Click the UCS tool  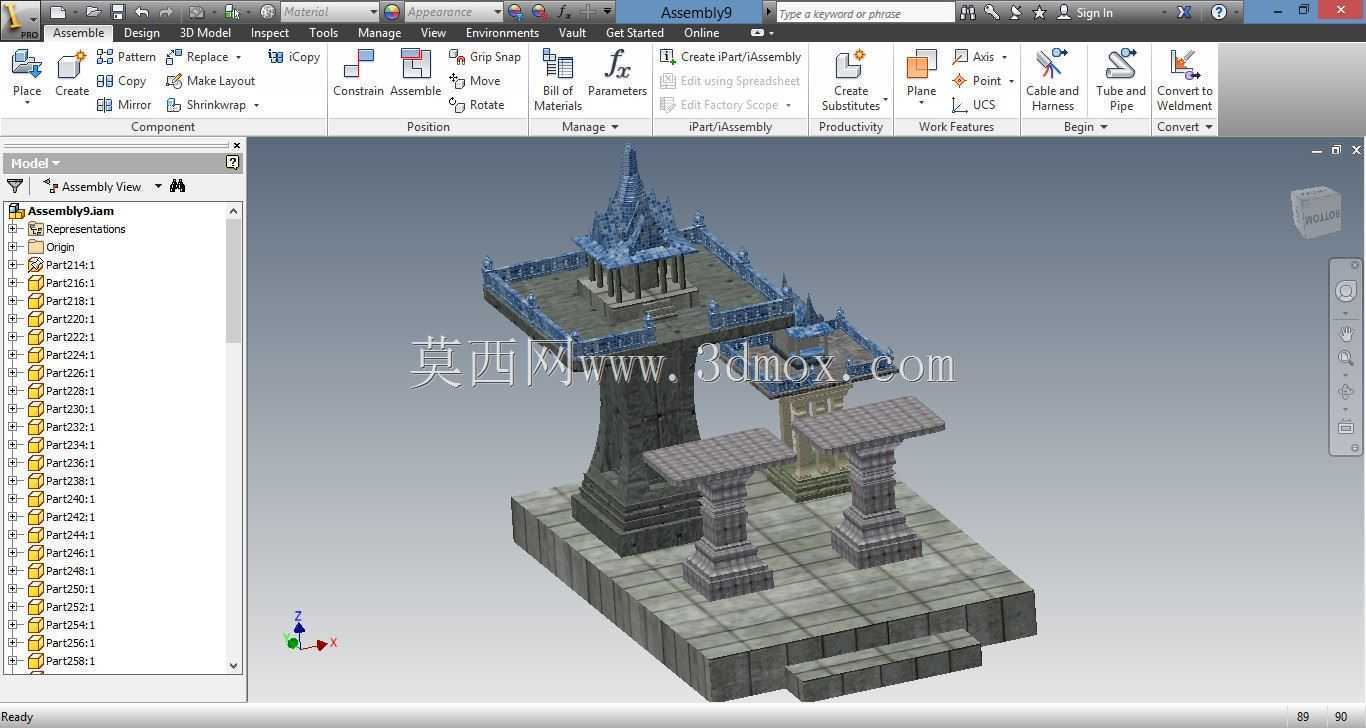pos(974,105)
